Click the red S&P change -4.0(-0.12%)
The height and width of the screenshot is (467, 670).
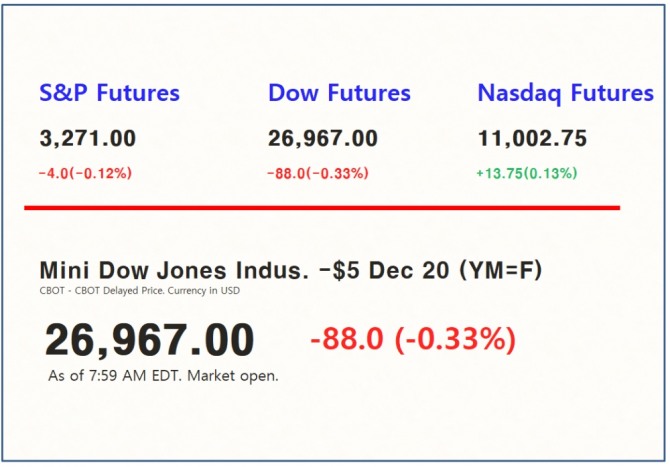pos(85,173)
